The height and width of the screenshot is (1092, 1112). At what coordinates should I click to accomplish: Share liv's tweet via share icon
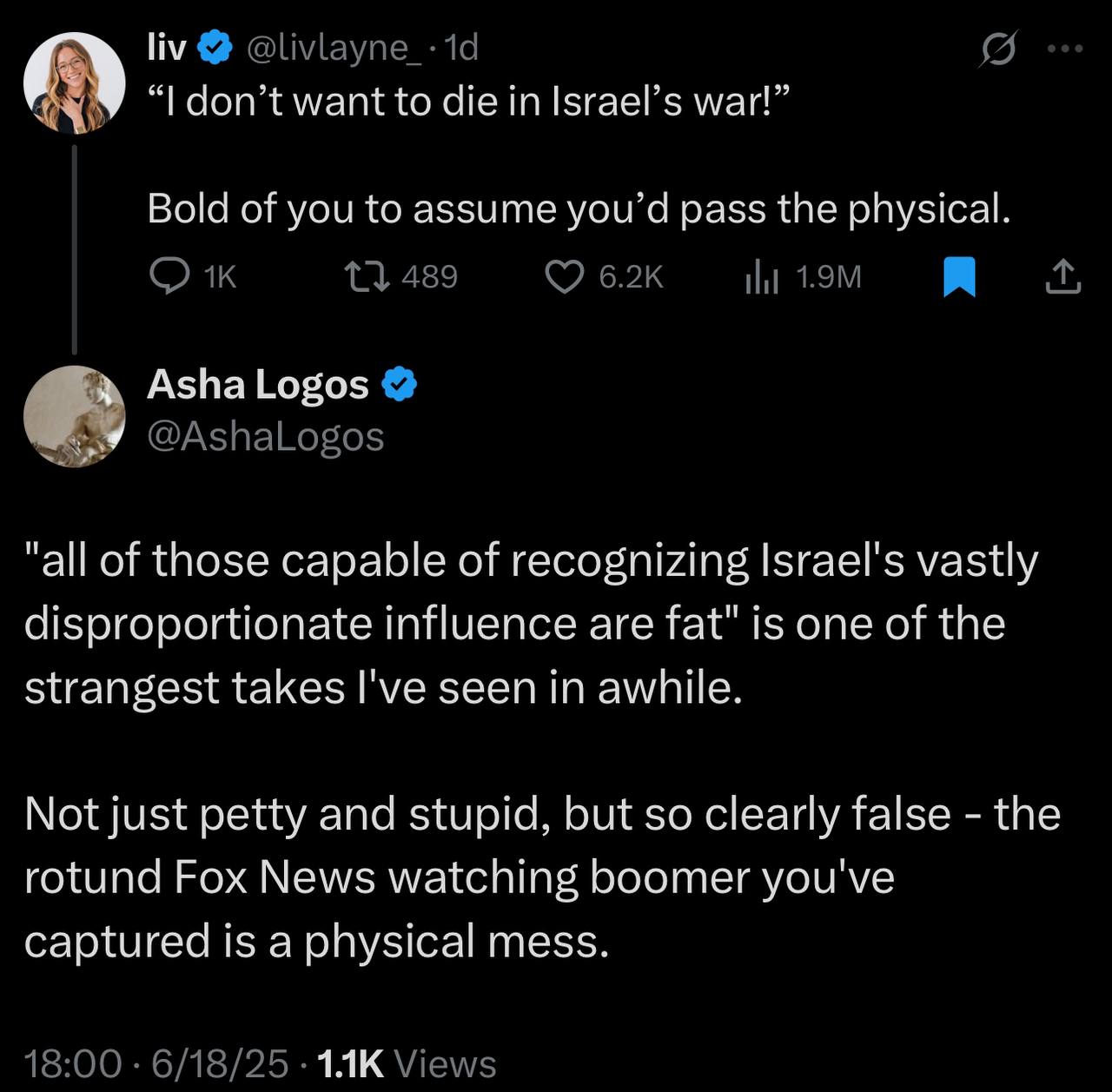click(1062, 276)
